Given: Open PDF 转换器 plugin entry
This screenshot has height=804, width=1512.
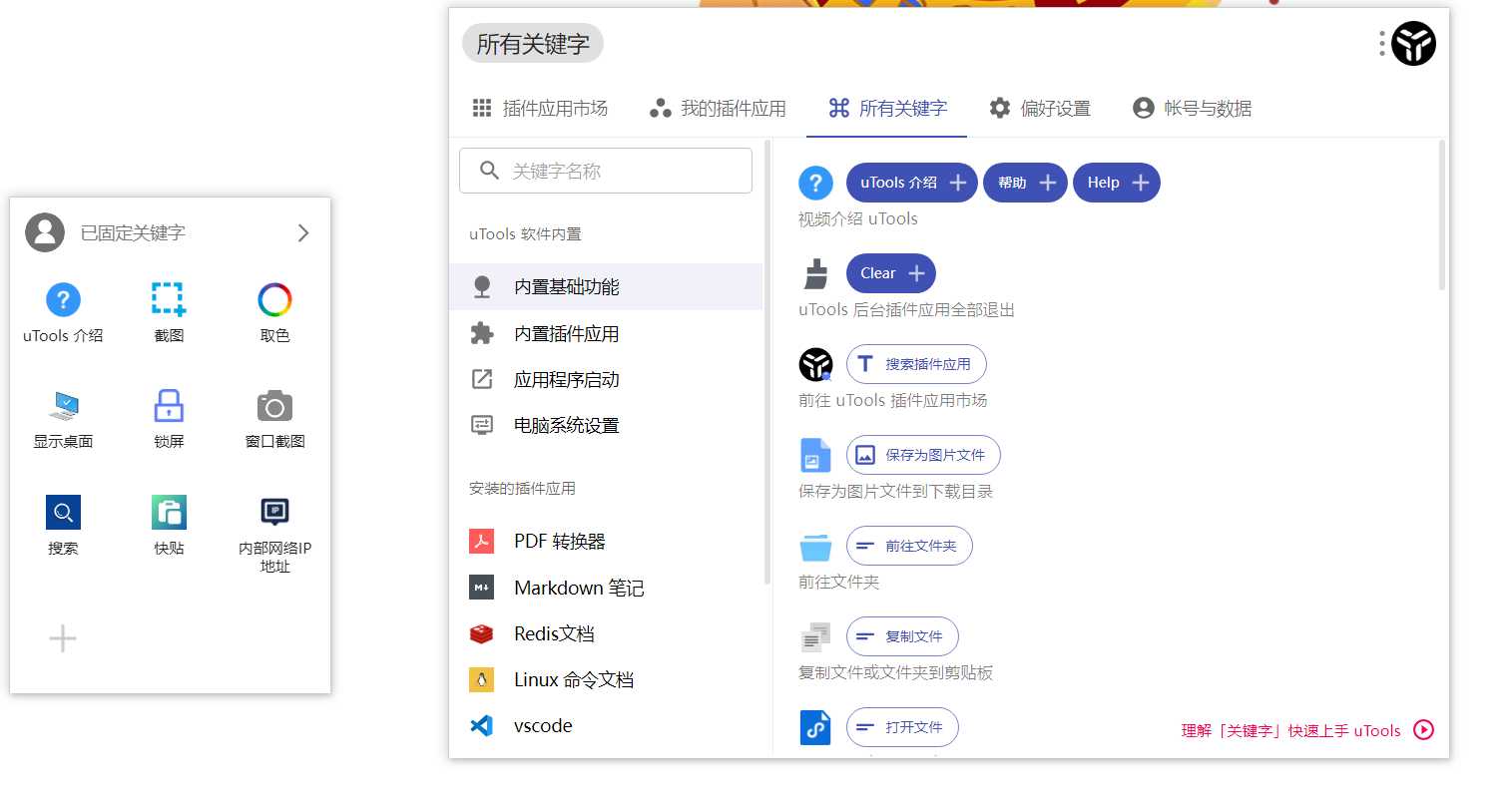Looking at the screenshot, I should pos(606,541).
